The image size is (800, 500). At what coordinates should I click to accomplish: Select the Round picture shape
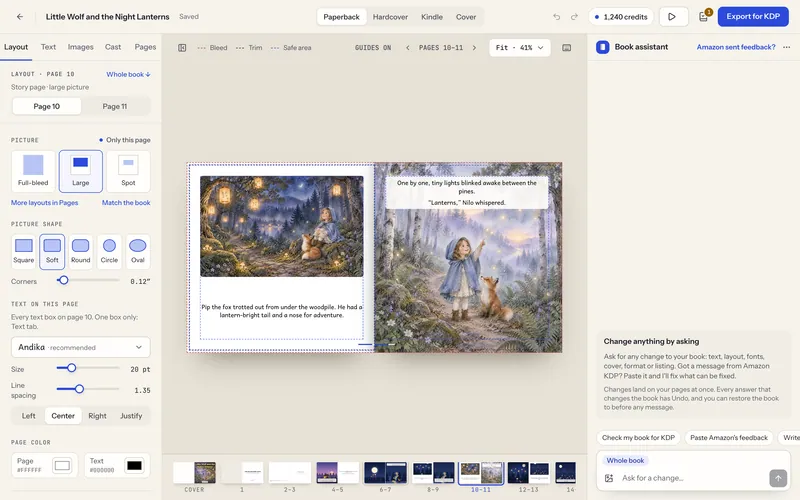click(x=81, y=251)
